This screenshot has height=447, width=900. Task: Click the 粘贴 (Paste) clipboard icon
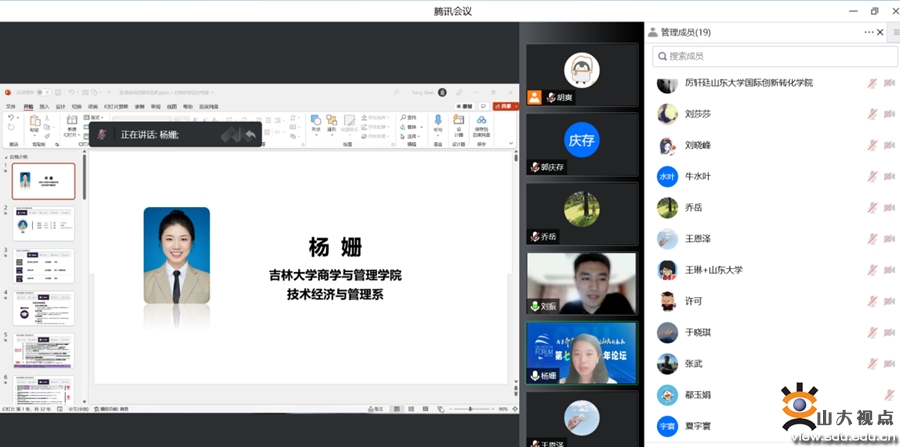click(x=34, y=123)
